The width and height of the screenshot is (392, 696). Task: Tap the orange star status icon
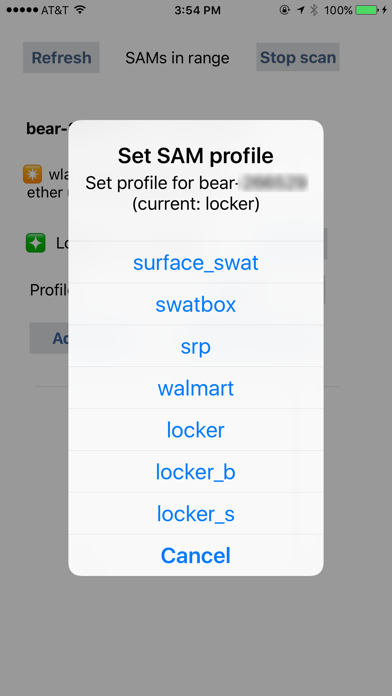[x=32, y=174]
